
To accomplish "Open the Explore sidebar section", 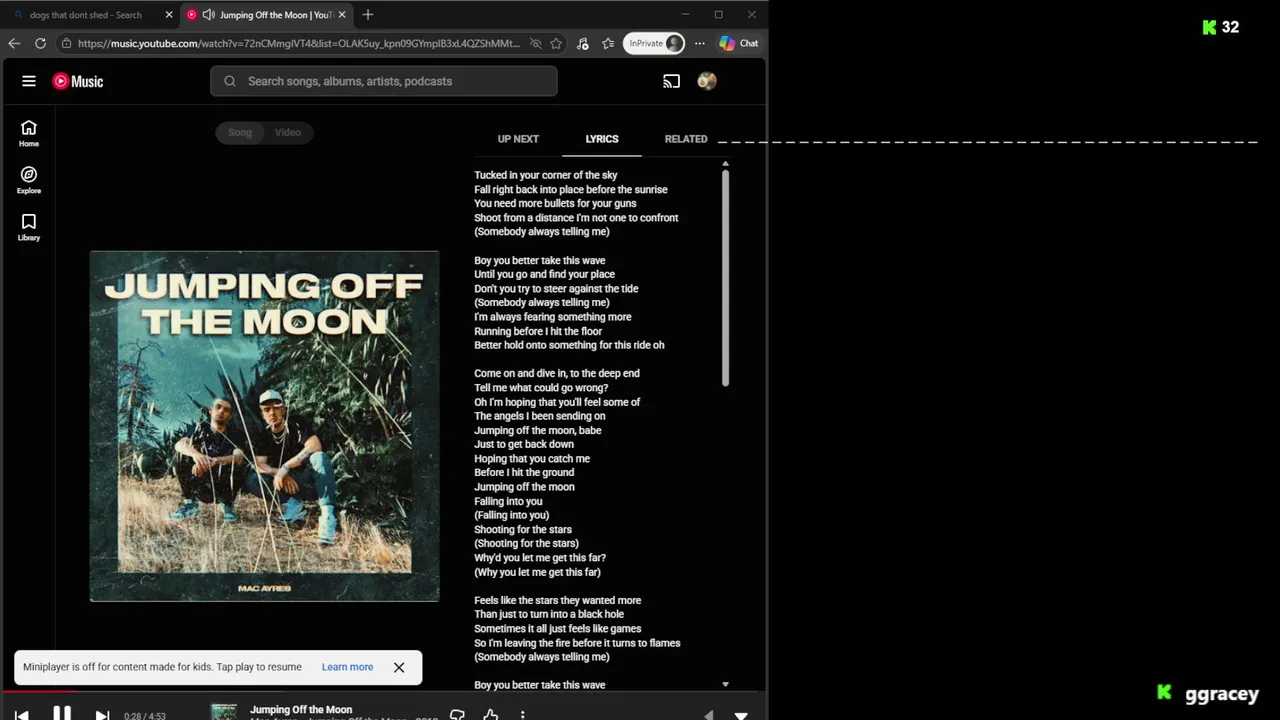I will tap(29, 180).
